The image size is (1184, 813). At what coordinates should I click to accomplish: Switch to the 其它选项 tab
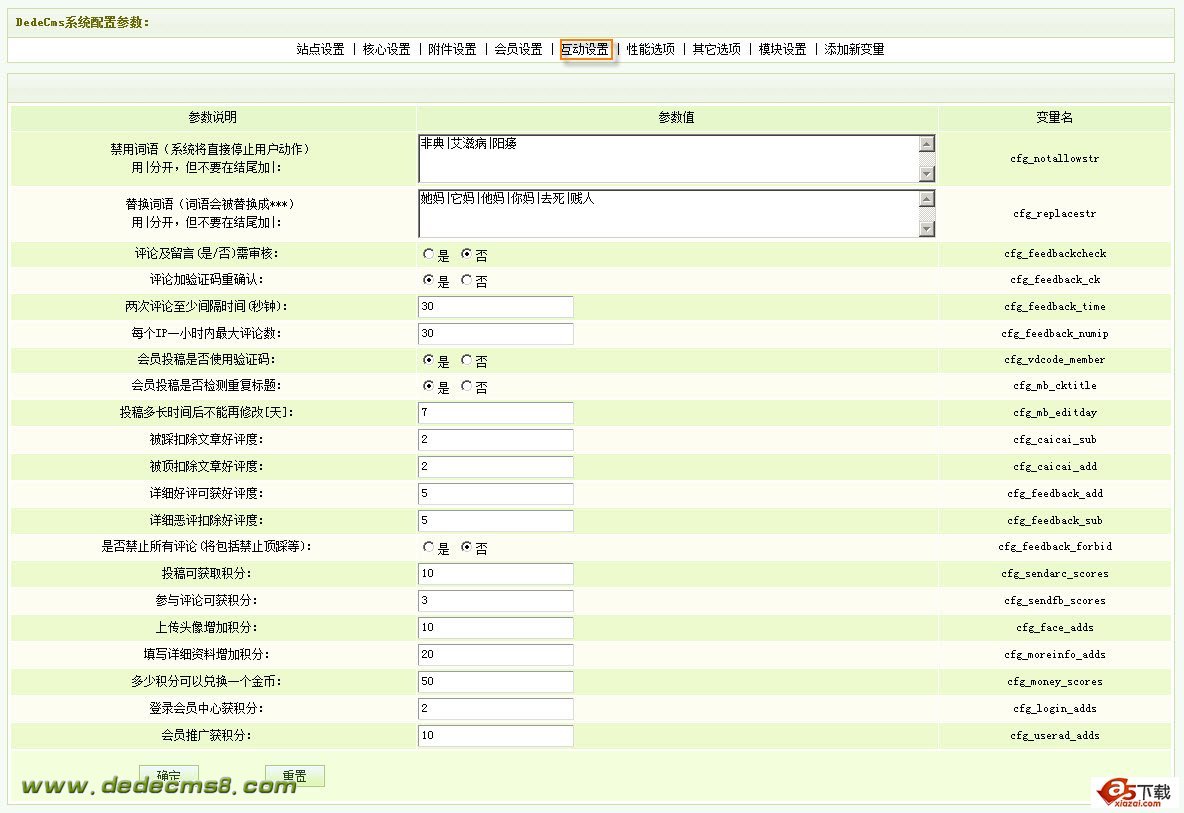pyautogui.click(x=716, y=48)
